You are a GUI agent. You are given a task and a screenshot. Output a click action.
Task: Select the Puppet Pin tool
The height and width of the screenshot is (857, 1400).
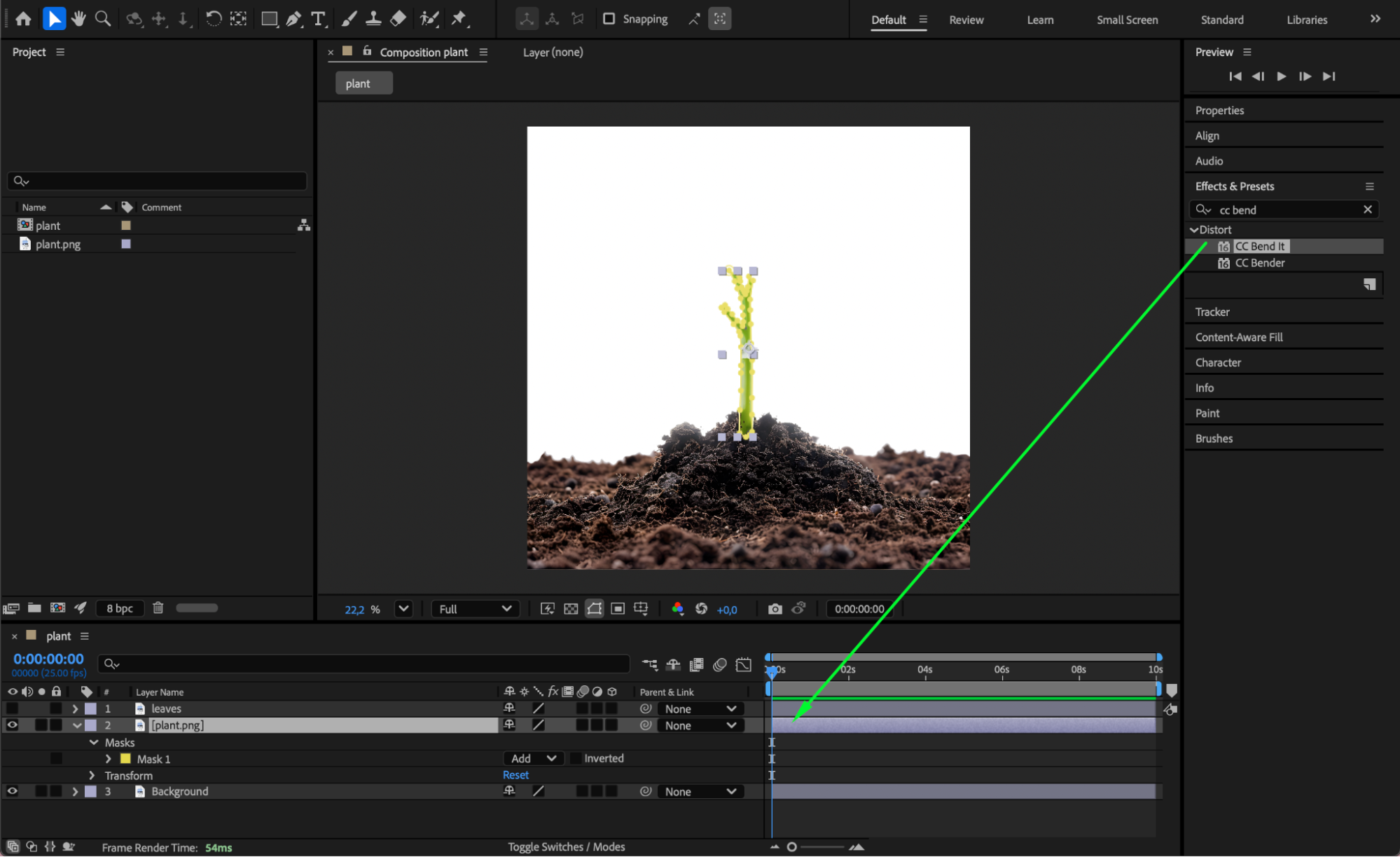click(x=459, y=19)
